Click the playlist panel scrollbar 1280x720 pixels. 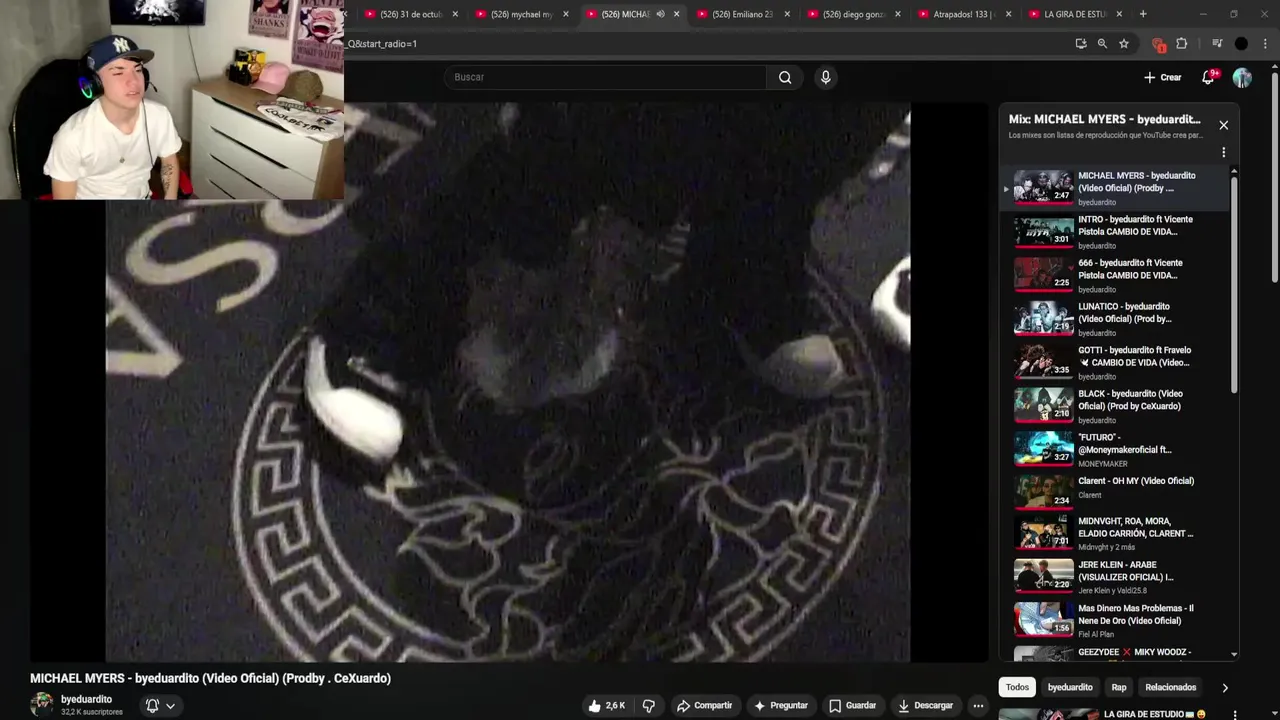pos(1234,284)
